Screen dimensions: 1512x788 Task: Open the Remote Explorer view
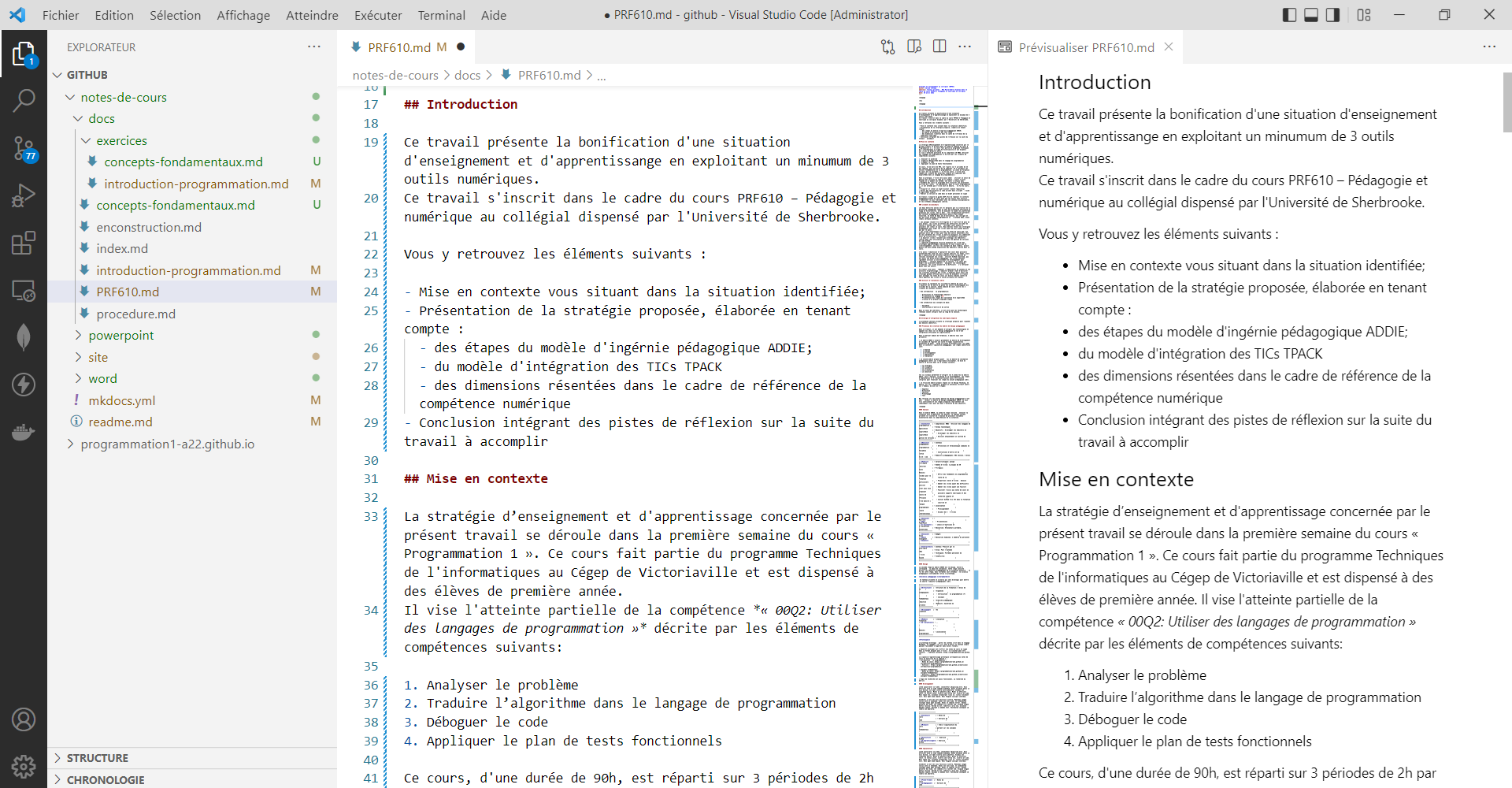[24, 290]
